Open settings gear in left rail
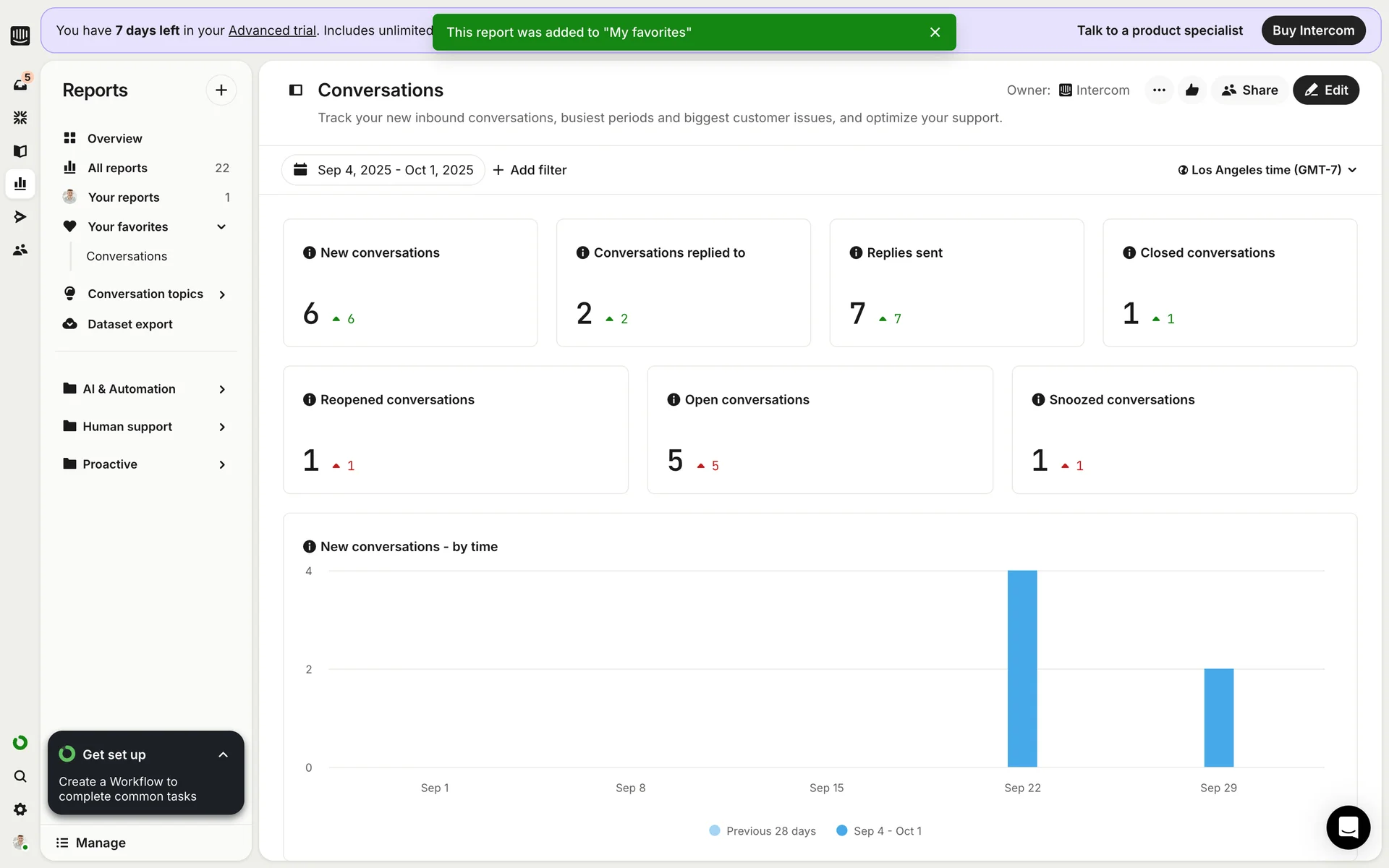Viewport: 1389px width, 868px height. 20,809
